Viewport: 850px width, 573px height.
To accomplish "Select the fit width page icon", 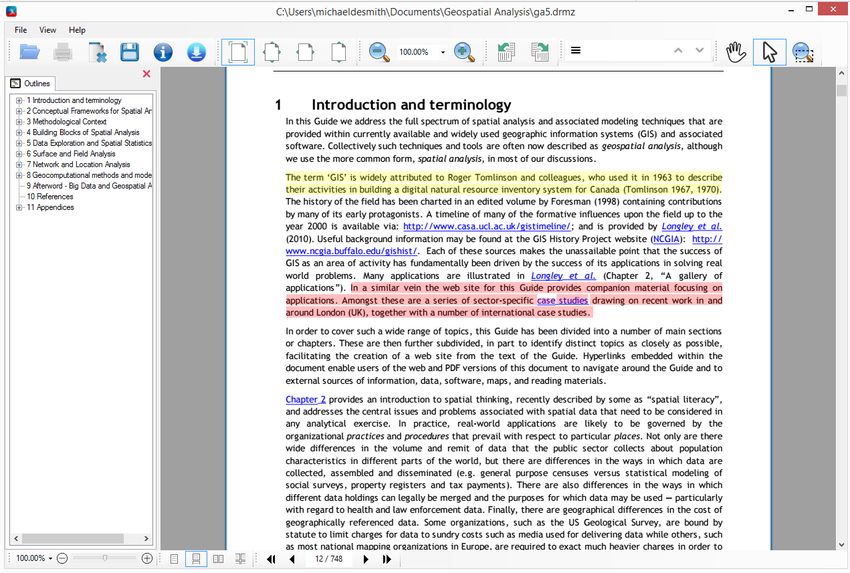I will tap(305, 52).
